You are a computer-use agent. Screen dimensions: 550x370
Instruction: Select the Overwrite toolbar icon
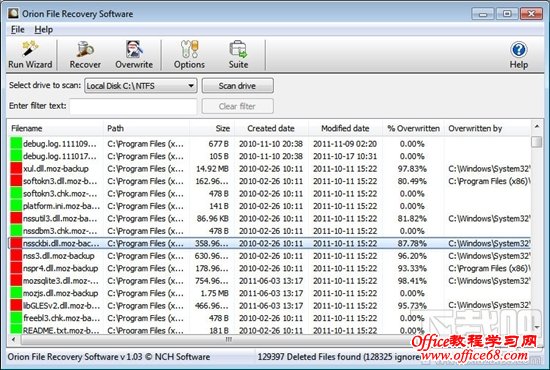[x=134, y=55]
